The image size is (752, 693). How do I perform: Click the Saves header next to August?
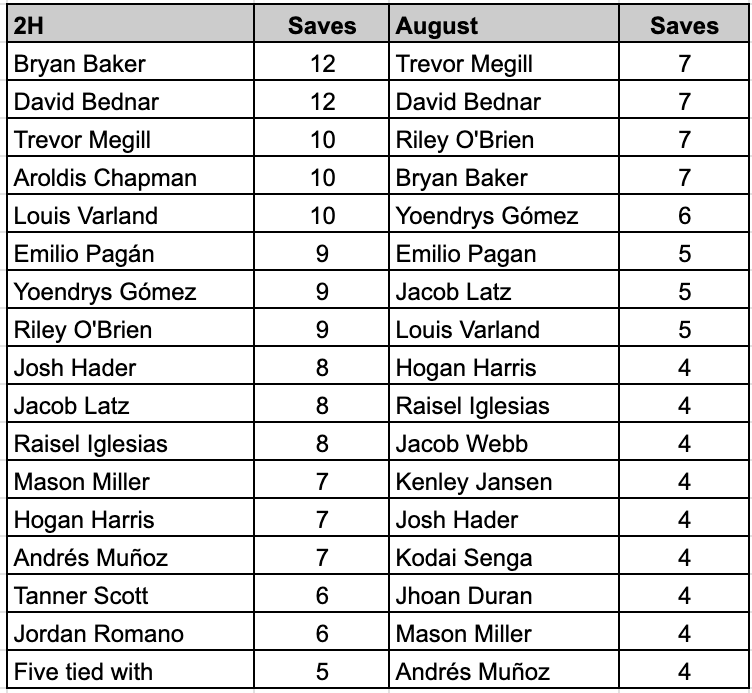click(684, 24)
